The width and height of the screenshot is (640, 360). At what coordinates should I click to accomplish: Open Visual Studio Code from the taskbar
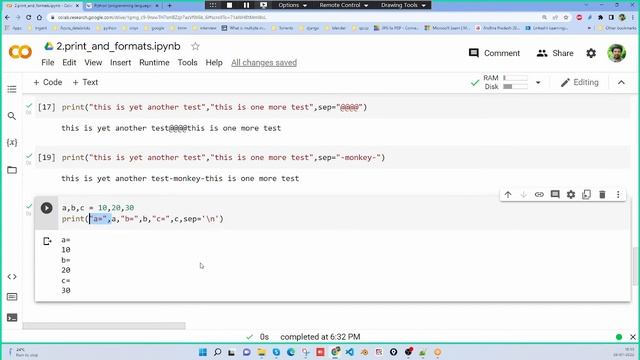(349, 352)
